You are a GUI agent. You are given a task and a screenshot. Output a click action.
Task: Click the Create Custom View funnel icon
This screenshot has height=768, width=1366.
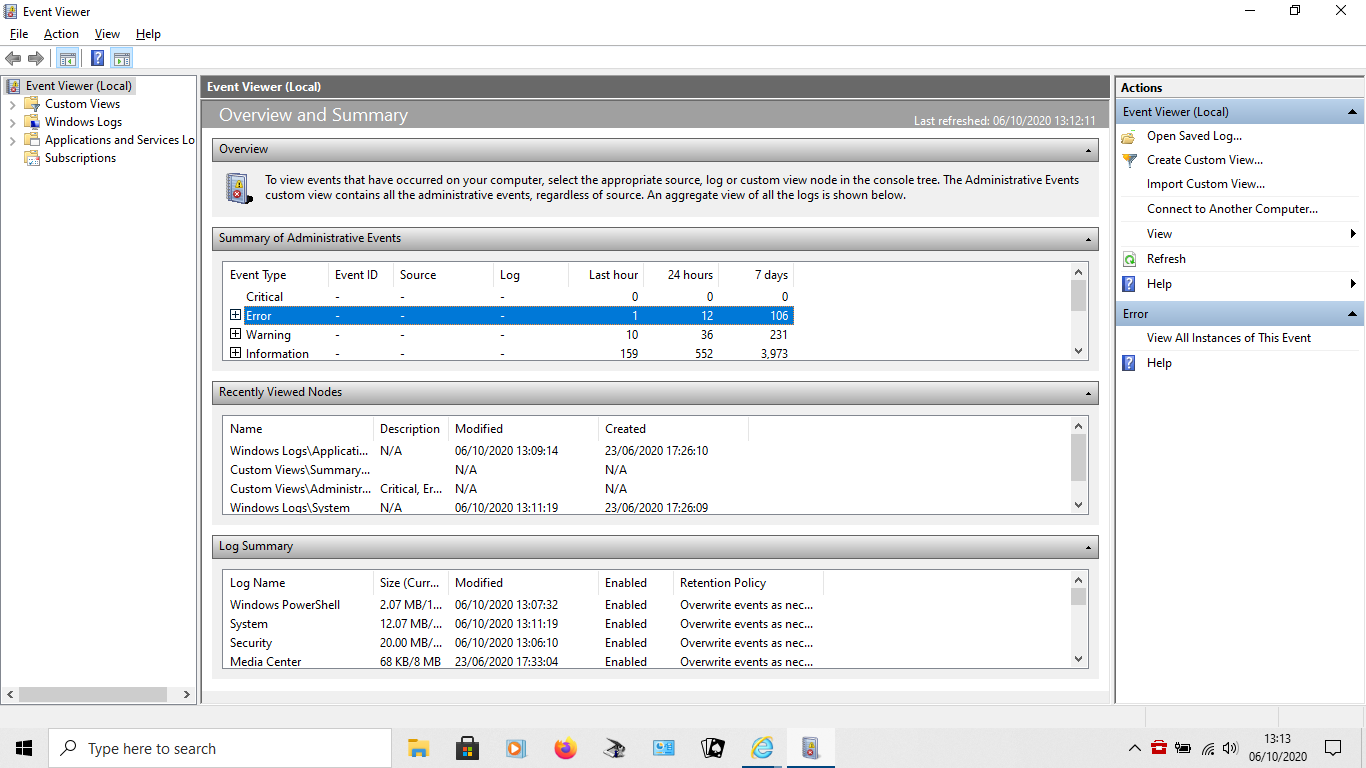tap(1129, 160)
